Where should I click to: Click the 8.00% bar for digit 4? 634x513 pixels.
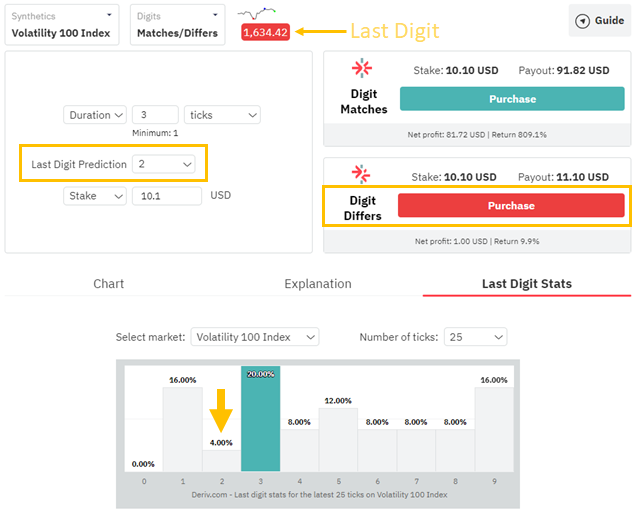point(300,450)
